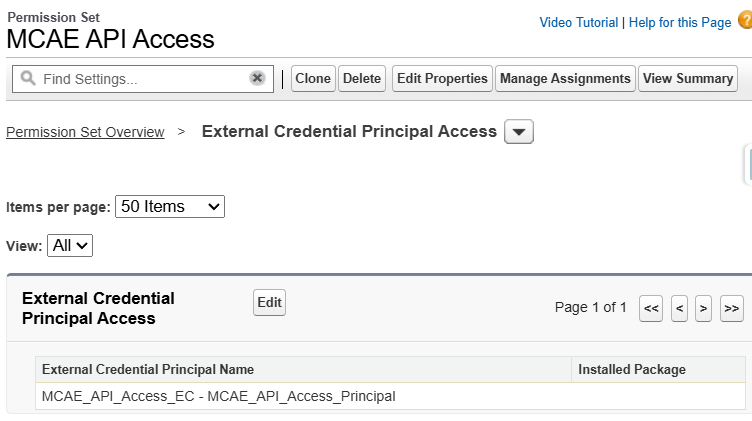
Task: Go to the previous page arrow
Action: (679, 308)
